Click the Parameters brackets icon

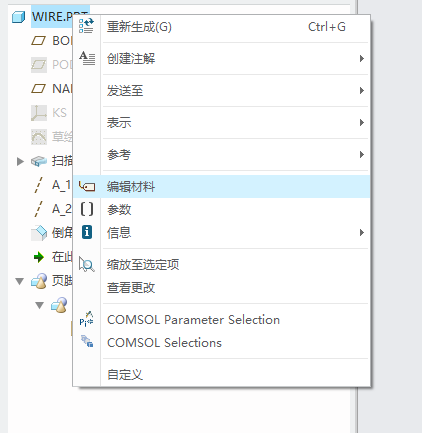click(x=87, y=209)
